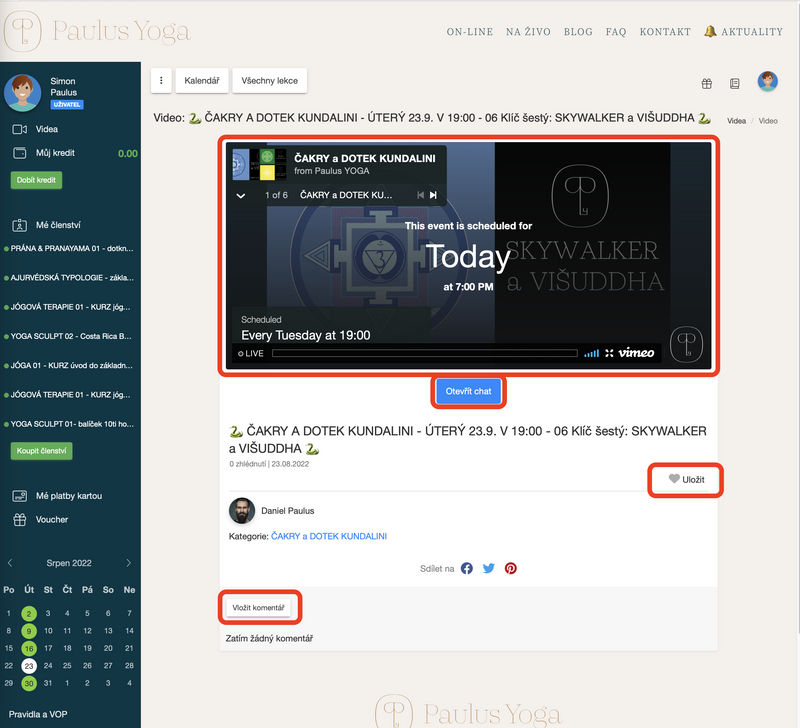Open the user avatar menu at top right
800x728 pixels.
pyautogui.click(x=767, y=82)
